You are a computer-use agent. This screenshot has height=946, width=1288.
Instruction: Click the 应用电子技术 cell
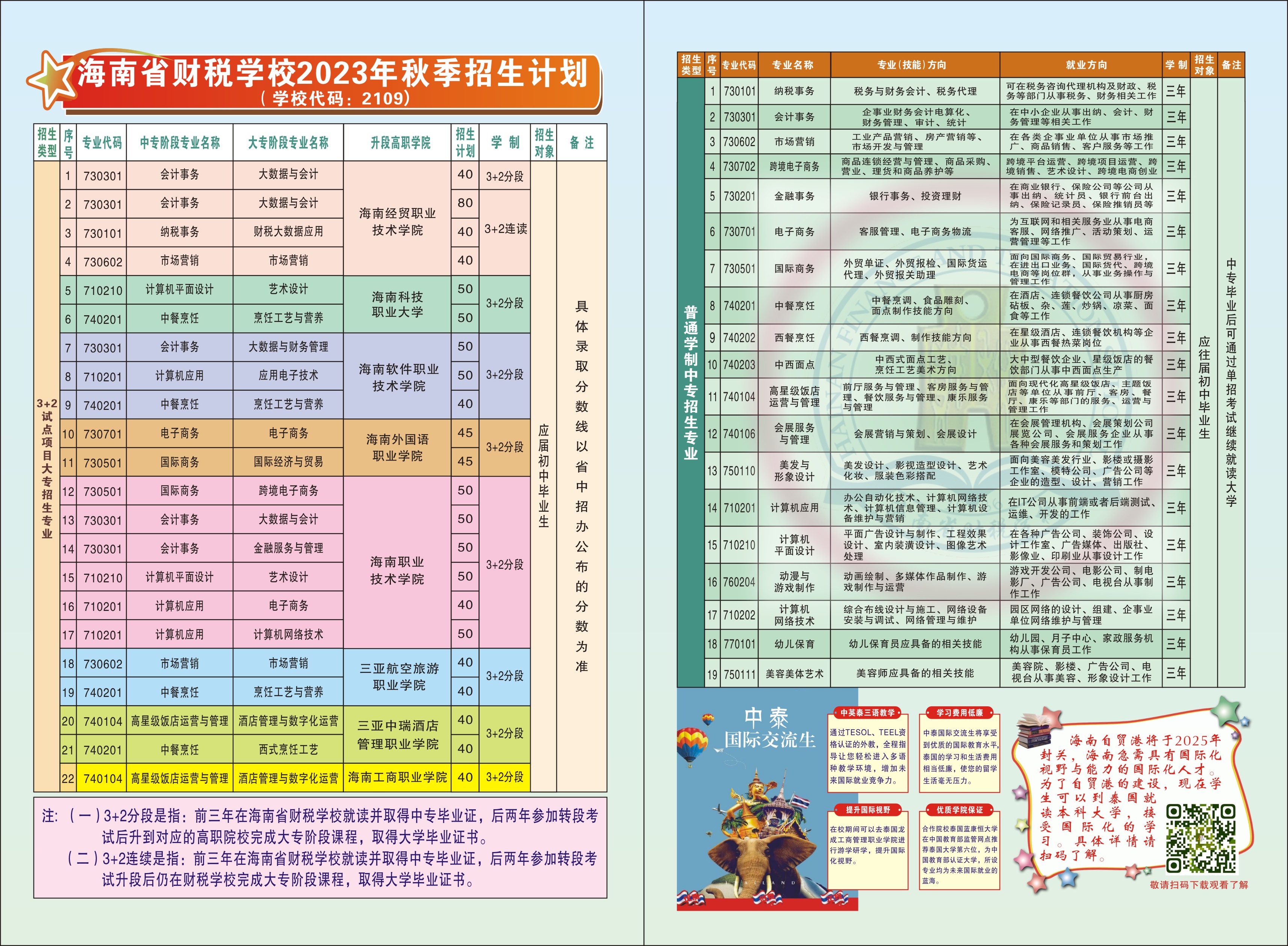point(288,376)
